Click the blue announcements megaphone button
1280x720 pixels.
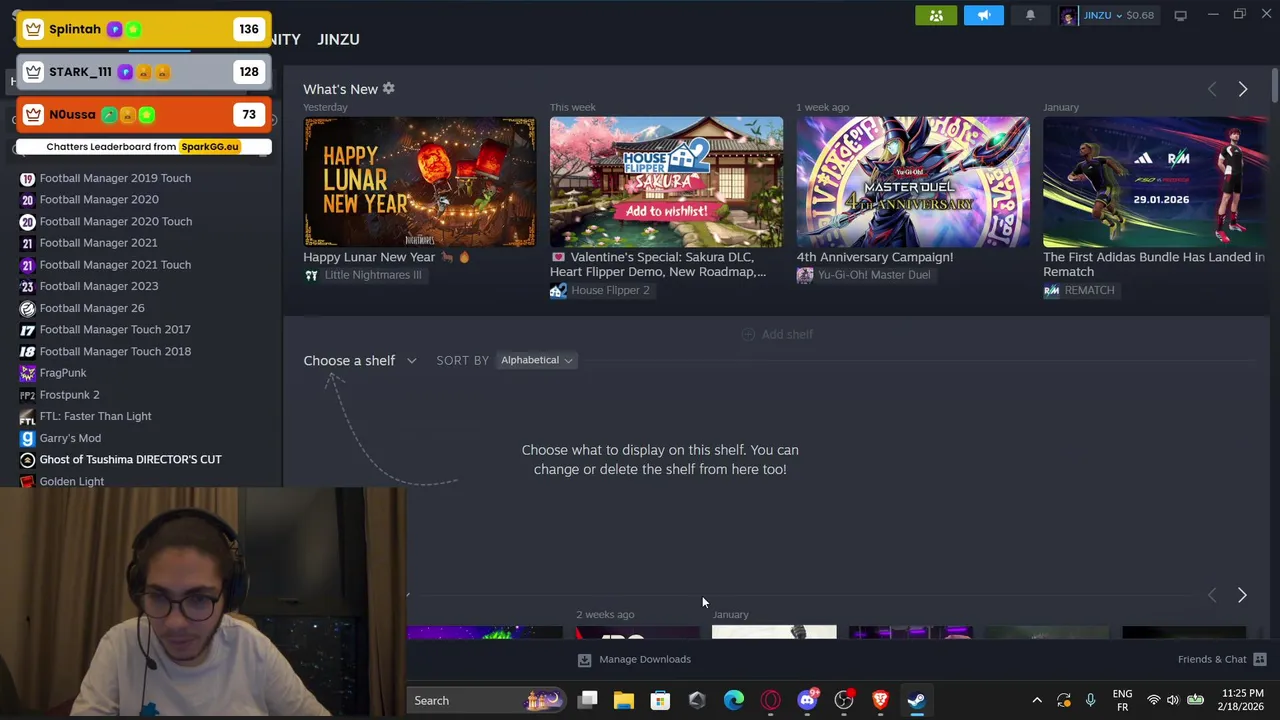(984, 15)
